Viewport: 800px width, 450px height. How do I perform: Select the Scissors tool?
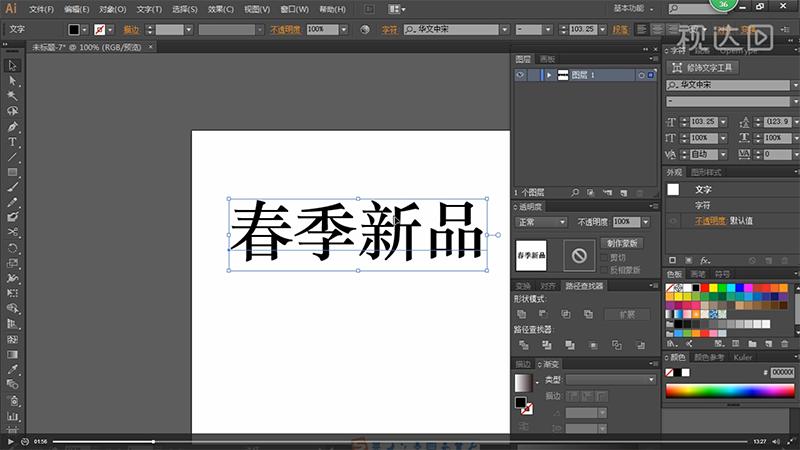pyautogui.click(x=12, y=232)
